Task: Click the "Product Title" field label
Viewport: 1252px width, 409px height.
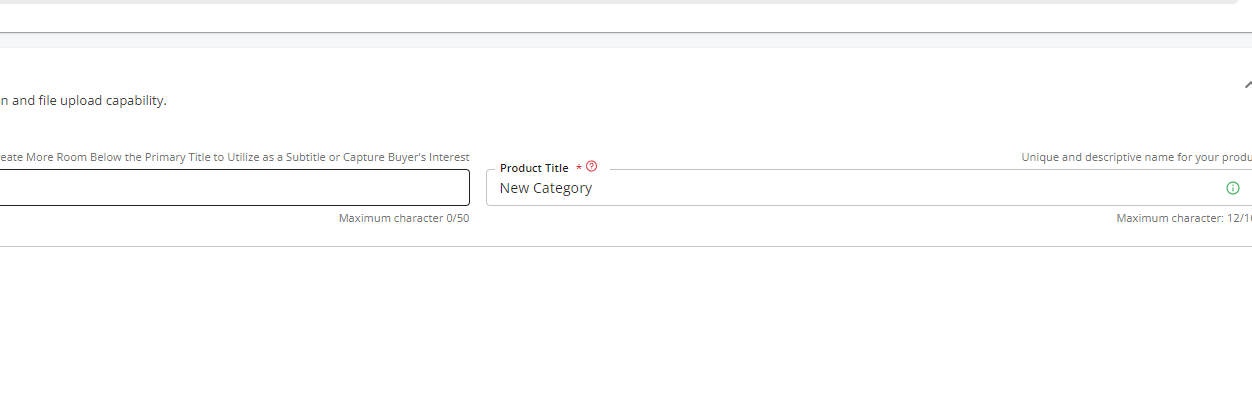Action: click(x=534, y=168)
